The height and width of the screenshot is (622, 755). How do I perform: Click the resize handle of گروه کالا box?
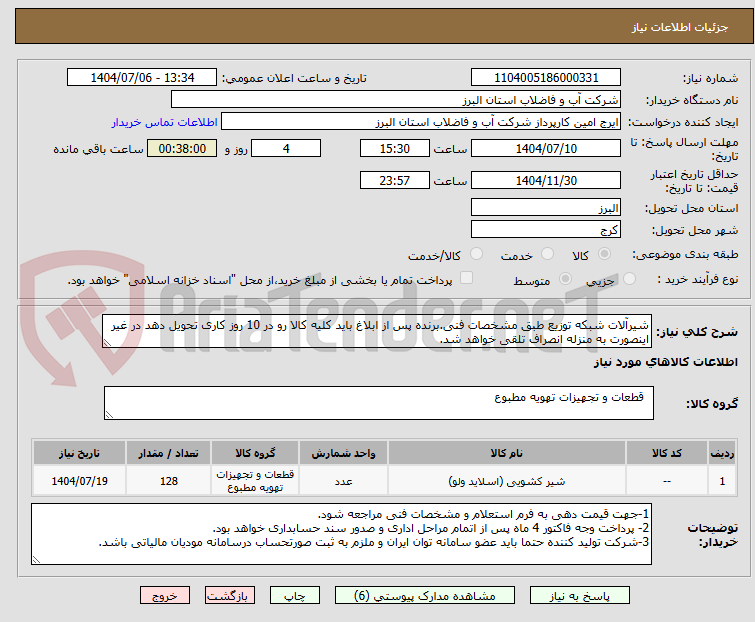(x=109, y=415)
